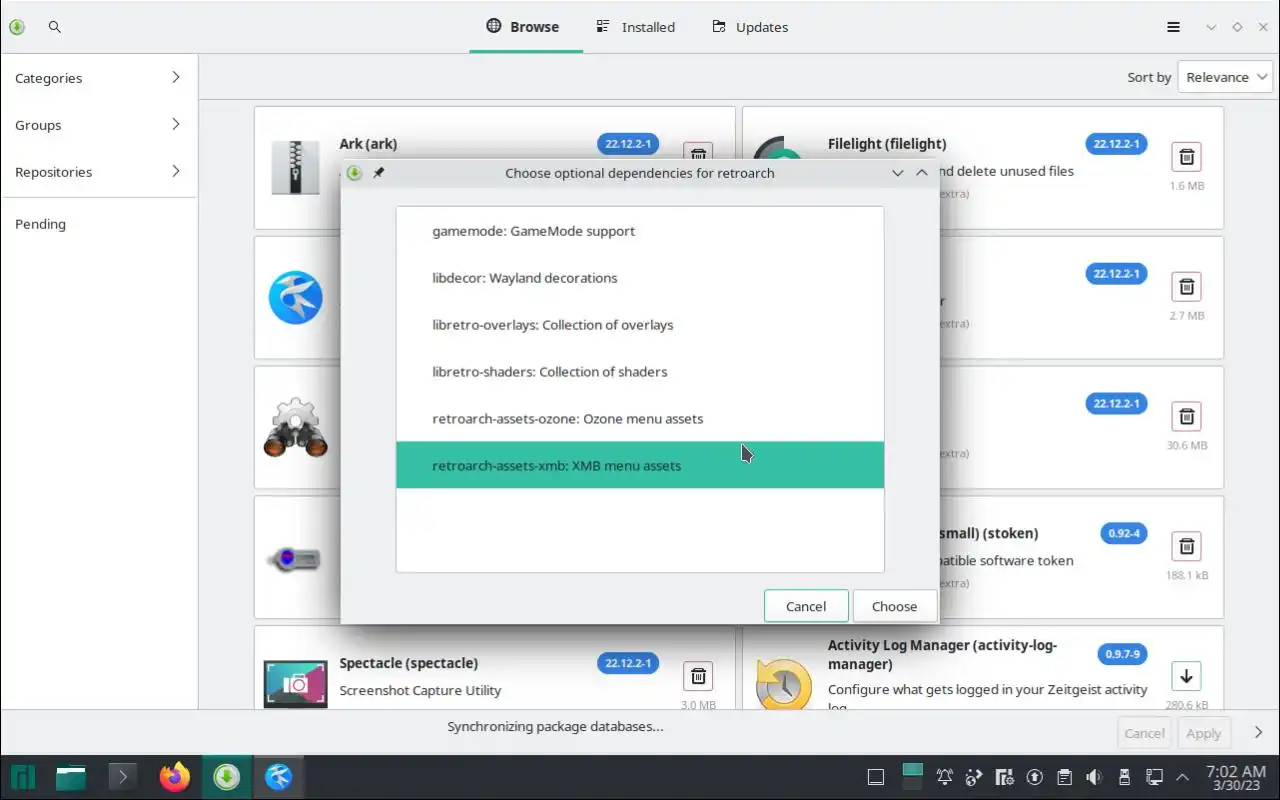
Task: Click the trash icon beside the 2.7 MB package
Action: tap(1186, 287)
